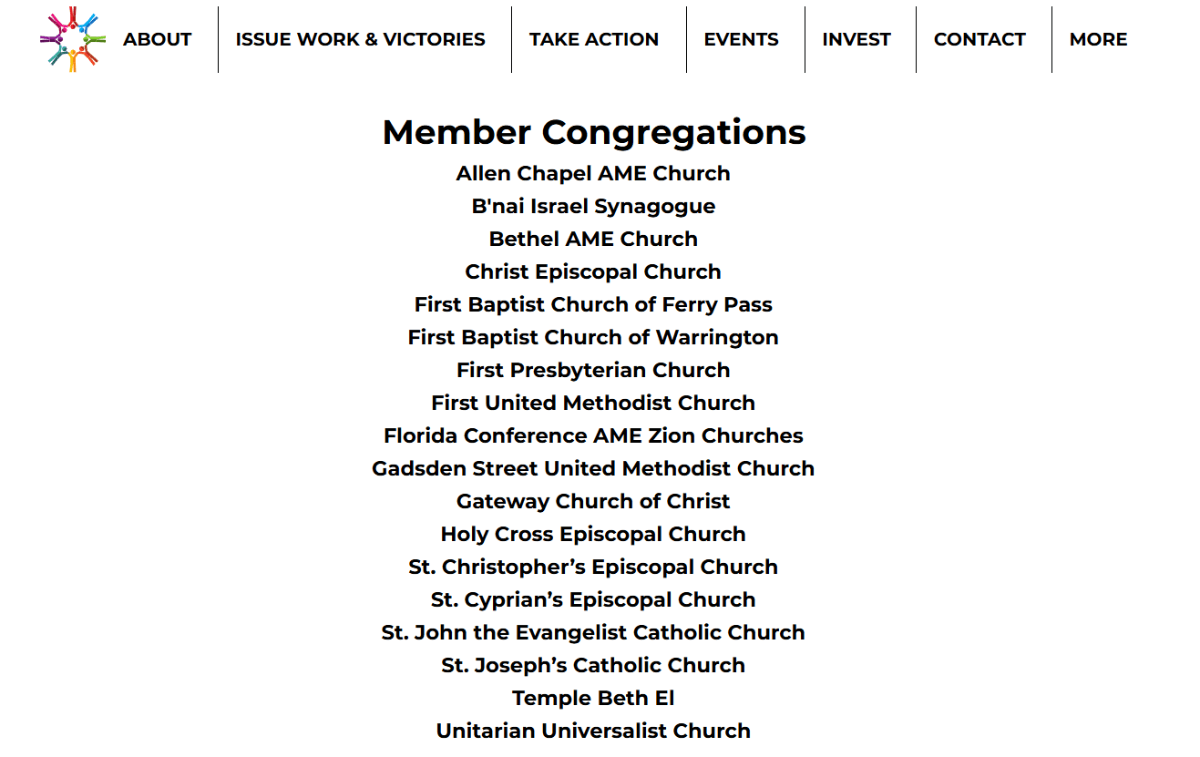Viewport: 1200px width, 757px height.
Task: Click the Member Congregations heading
Action: [x=594, y=132]
